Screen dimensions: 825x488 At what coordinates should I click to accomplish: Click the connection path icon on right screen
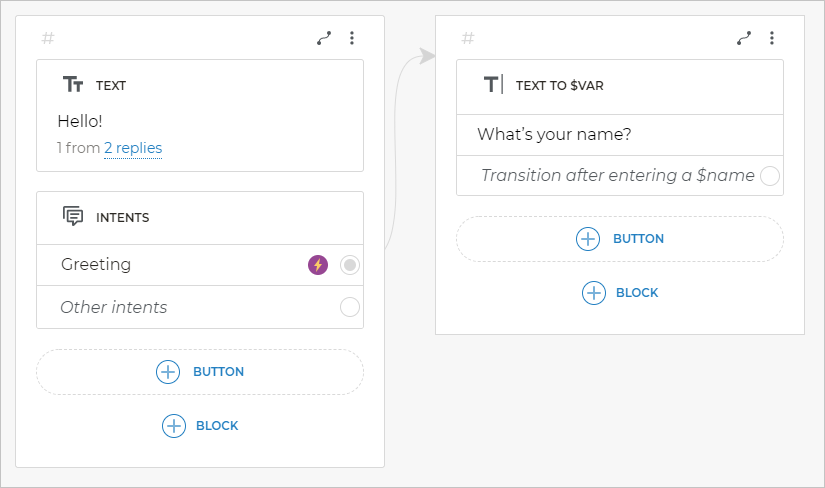point(744,38)
